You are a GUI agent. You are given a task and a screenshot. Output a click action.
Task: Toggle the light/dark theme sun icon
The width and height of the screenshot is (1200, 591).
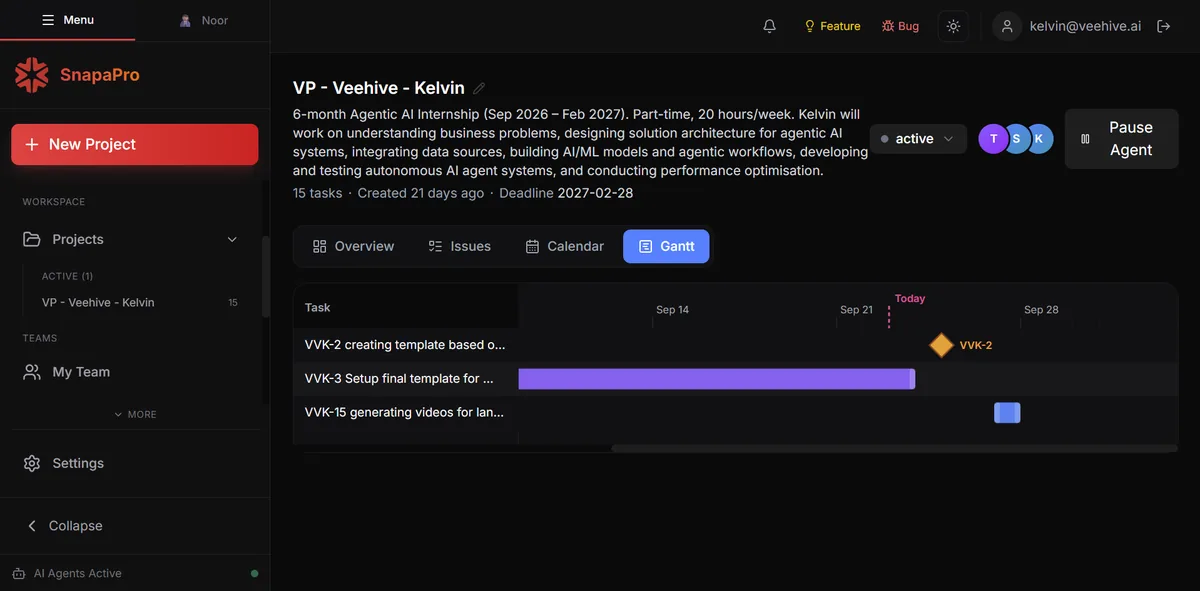point(953,26)
